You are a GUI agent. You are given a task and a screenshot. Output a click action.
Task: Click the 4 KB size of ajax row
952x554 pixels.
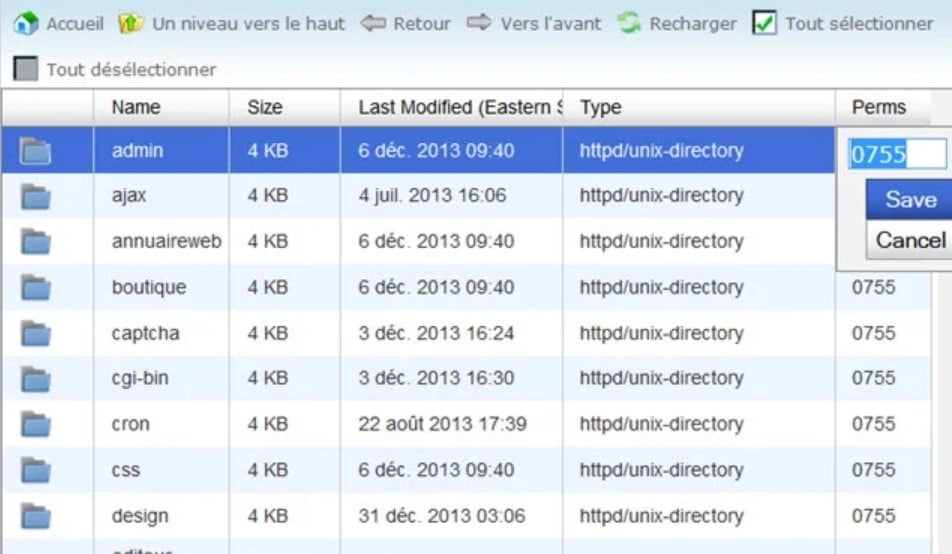(268, 196)
